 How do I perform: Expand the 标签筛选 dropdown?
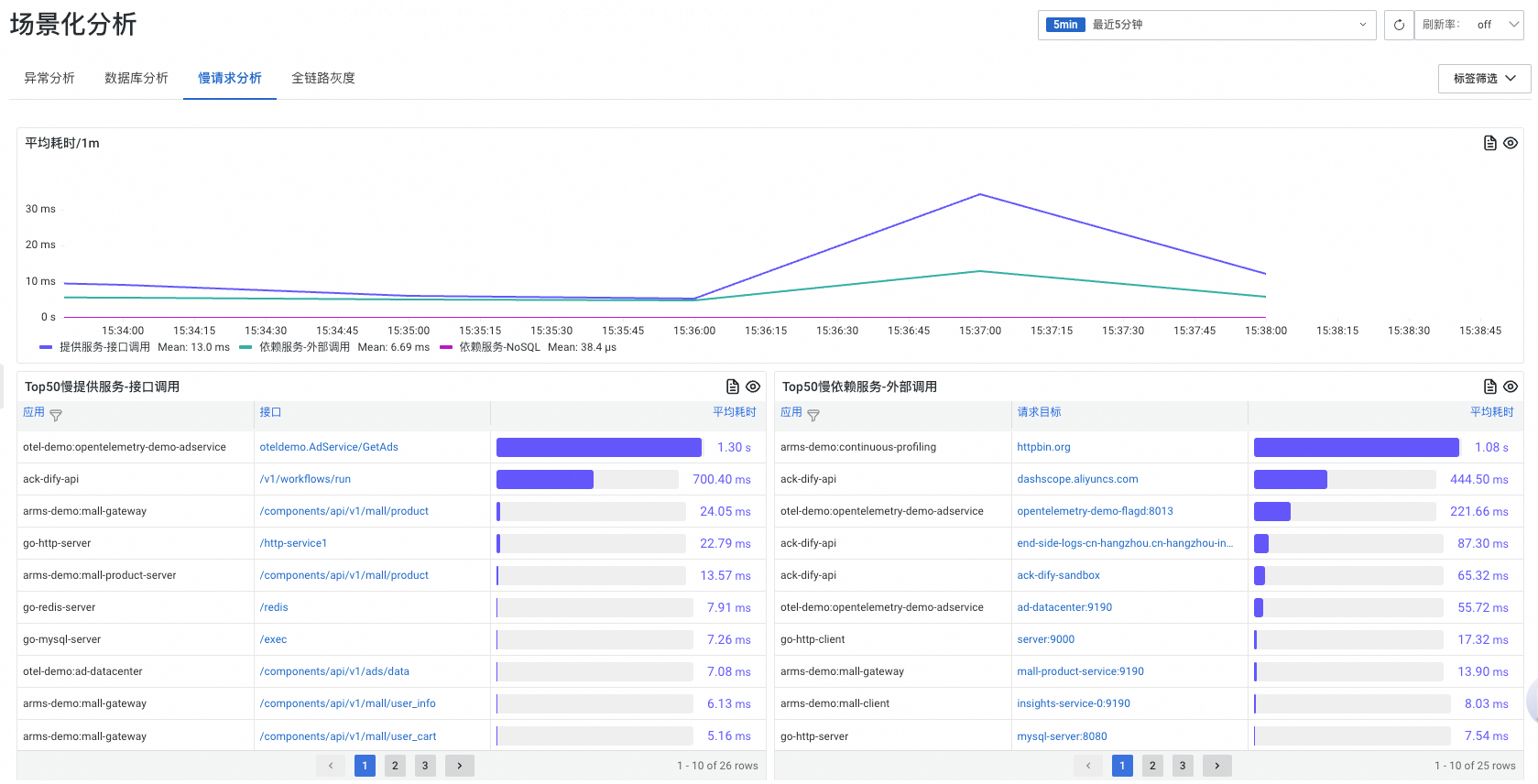click(1484, 79)
